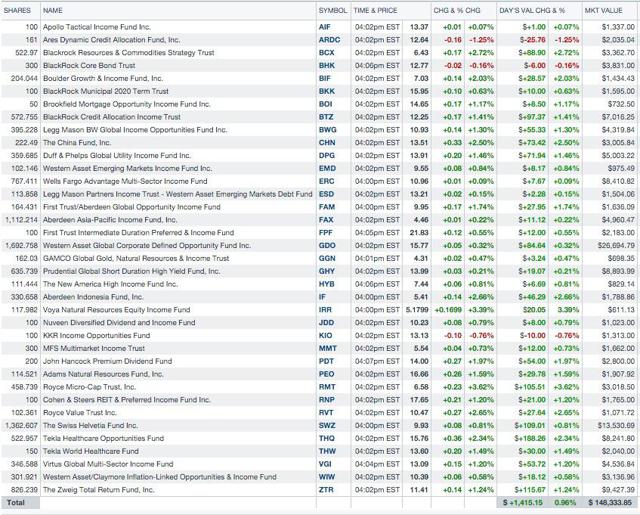Open the GDO ticker link

(x=327, y=246)
